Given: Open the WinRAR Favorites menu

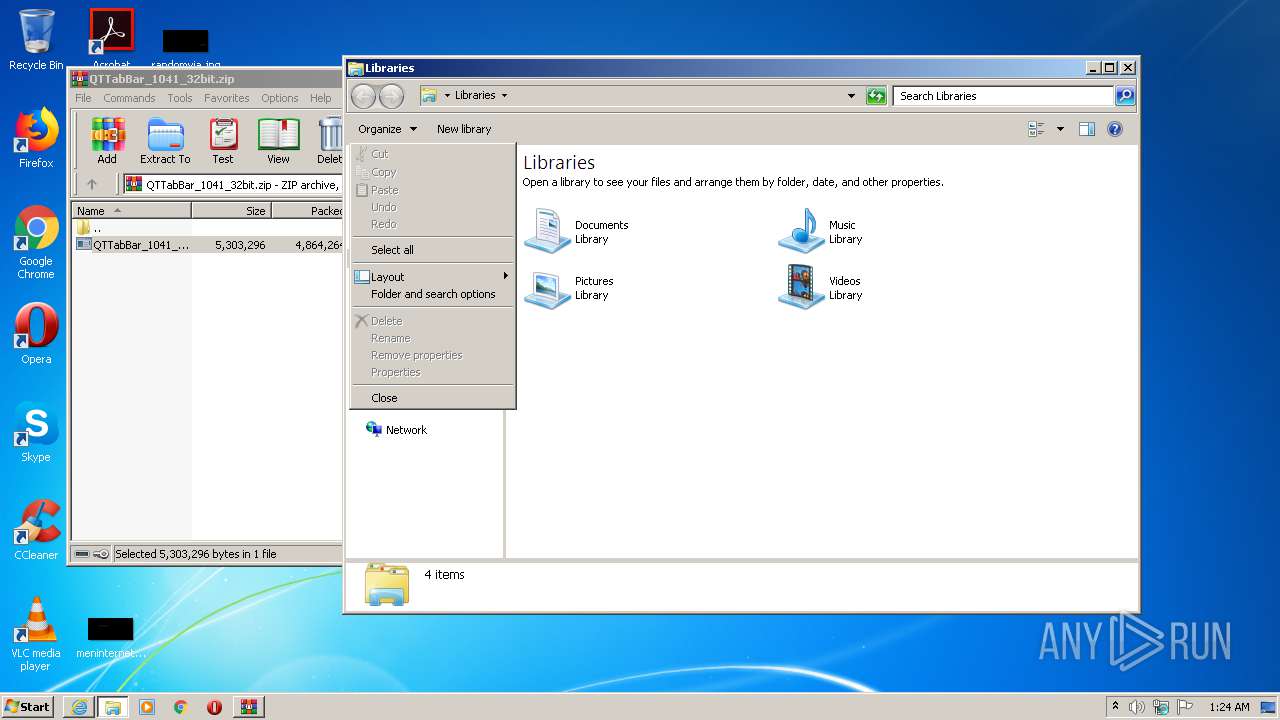Looking at the screenshot, I should pos(227,98).
